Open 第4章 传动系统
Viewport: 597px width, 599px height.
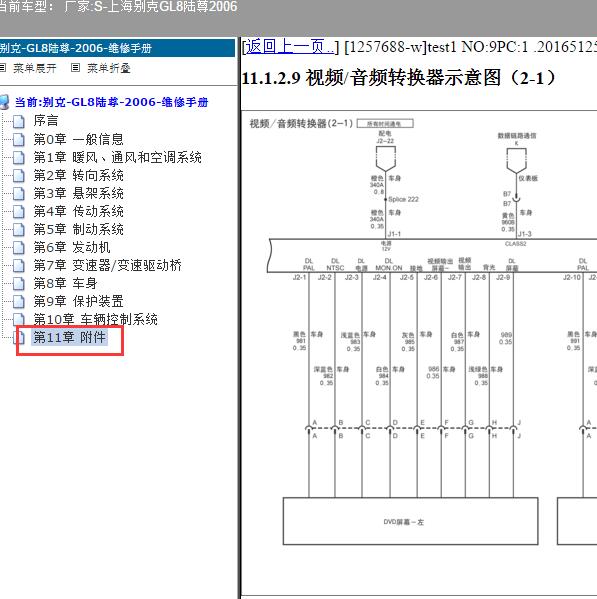click(78, 211)
